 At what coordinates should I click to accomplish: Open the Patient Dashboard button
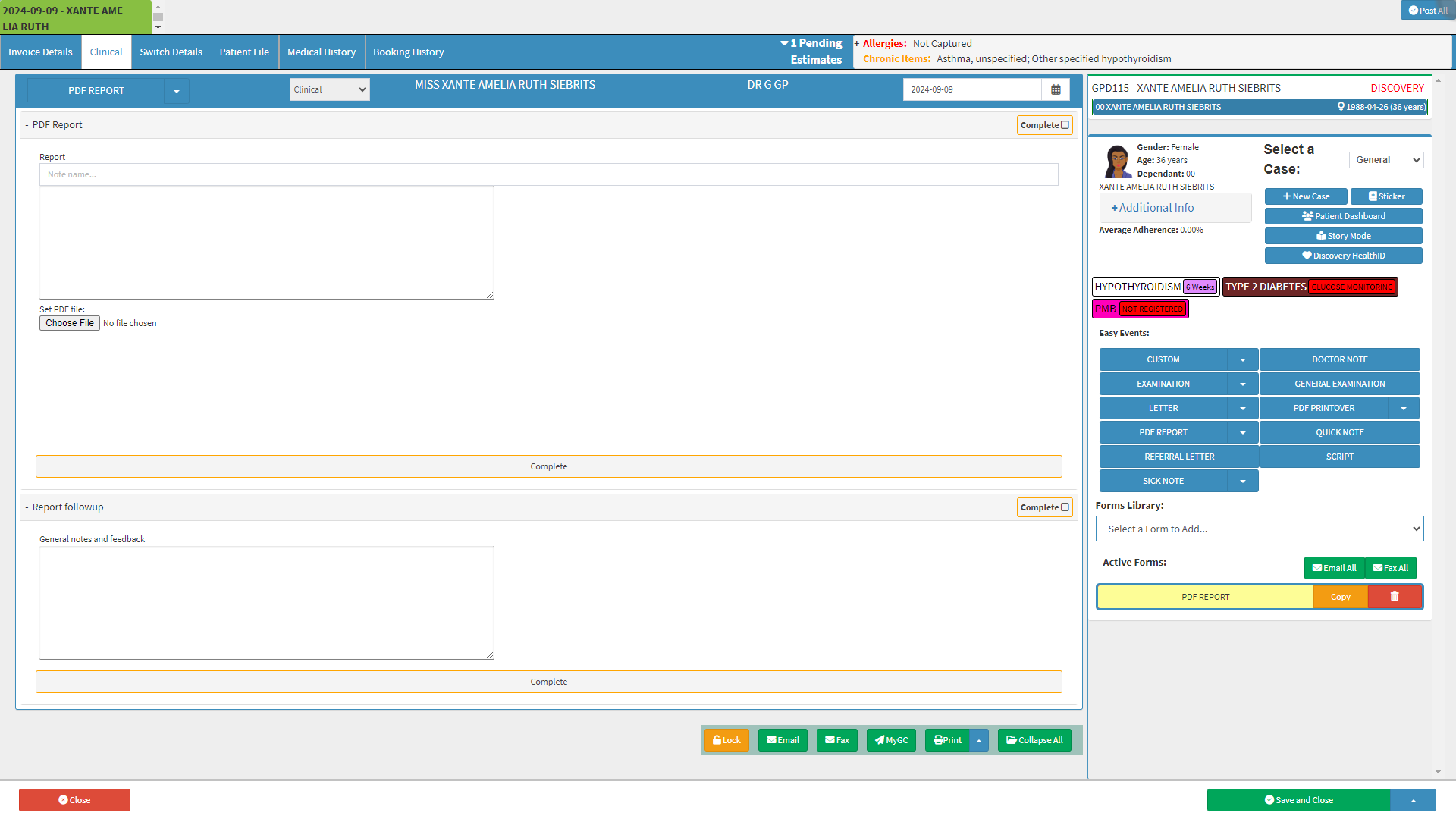pyautogui.click(x=1343, y=216)
